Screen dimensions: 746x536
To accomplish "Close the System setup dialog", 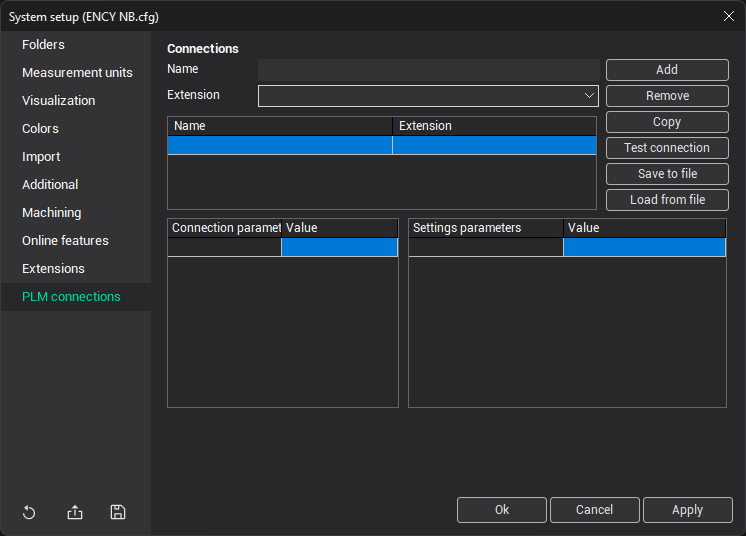I will [728, 16].
